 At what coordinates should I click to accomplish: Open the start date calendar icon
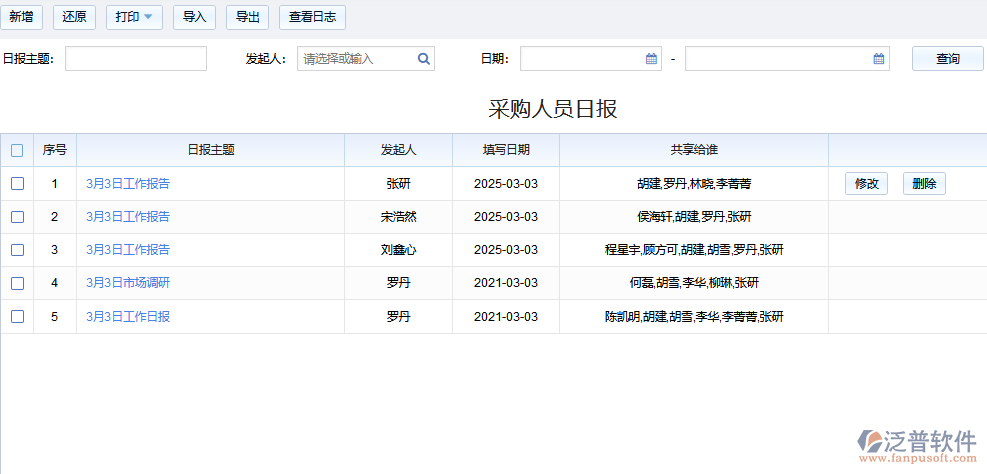click(651, 59)
